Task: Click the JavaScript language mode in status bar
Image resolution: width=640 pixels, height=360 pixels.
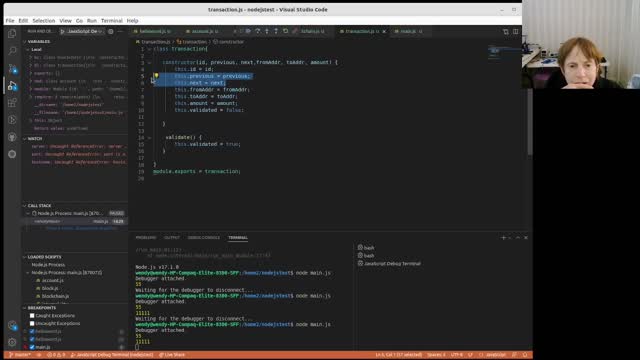Action: click(x=496, y=355)
